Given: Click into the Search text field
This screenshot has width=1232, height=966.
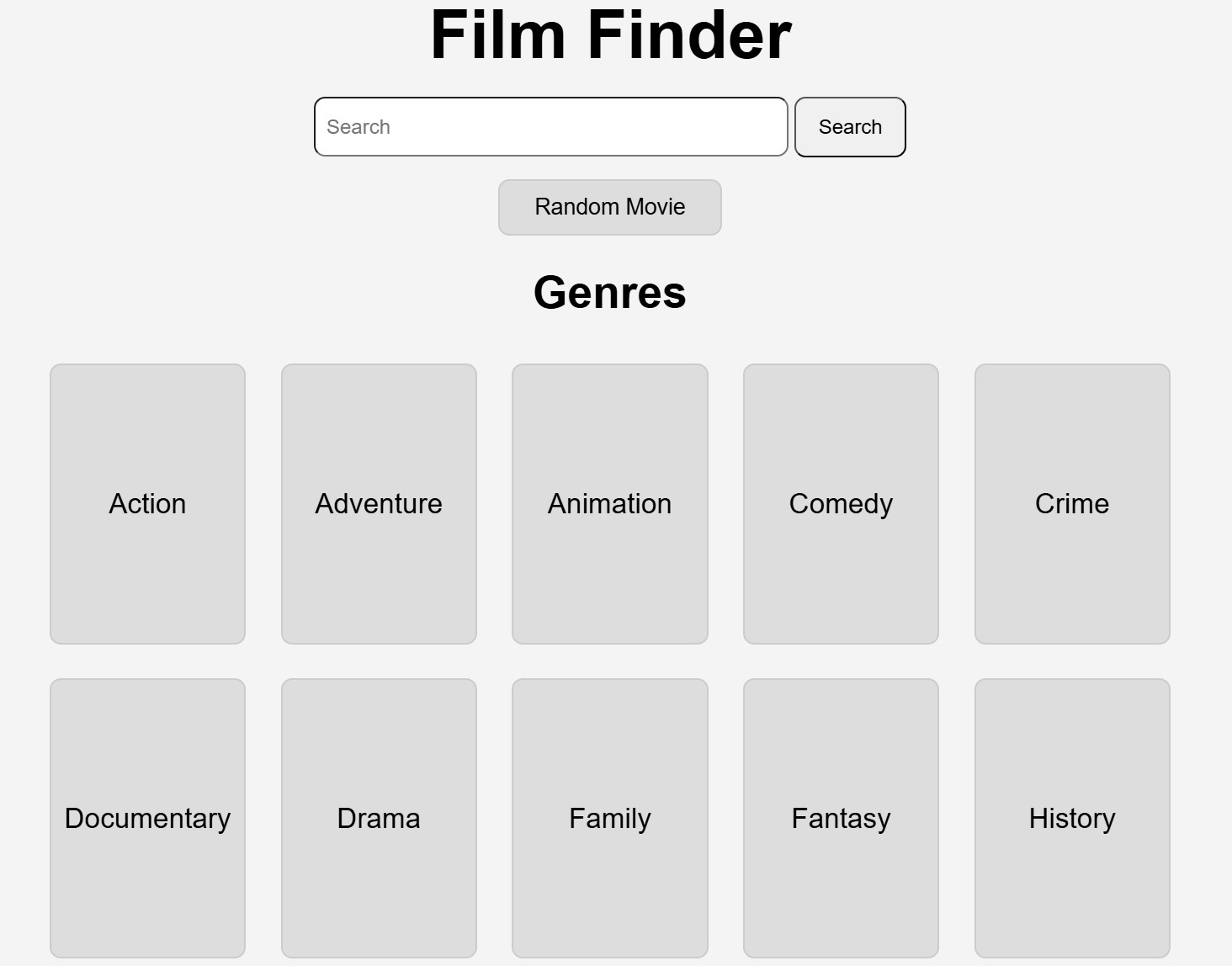Looking at the screenshot, I should click(551, 127).
